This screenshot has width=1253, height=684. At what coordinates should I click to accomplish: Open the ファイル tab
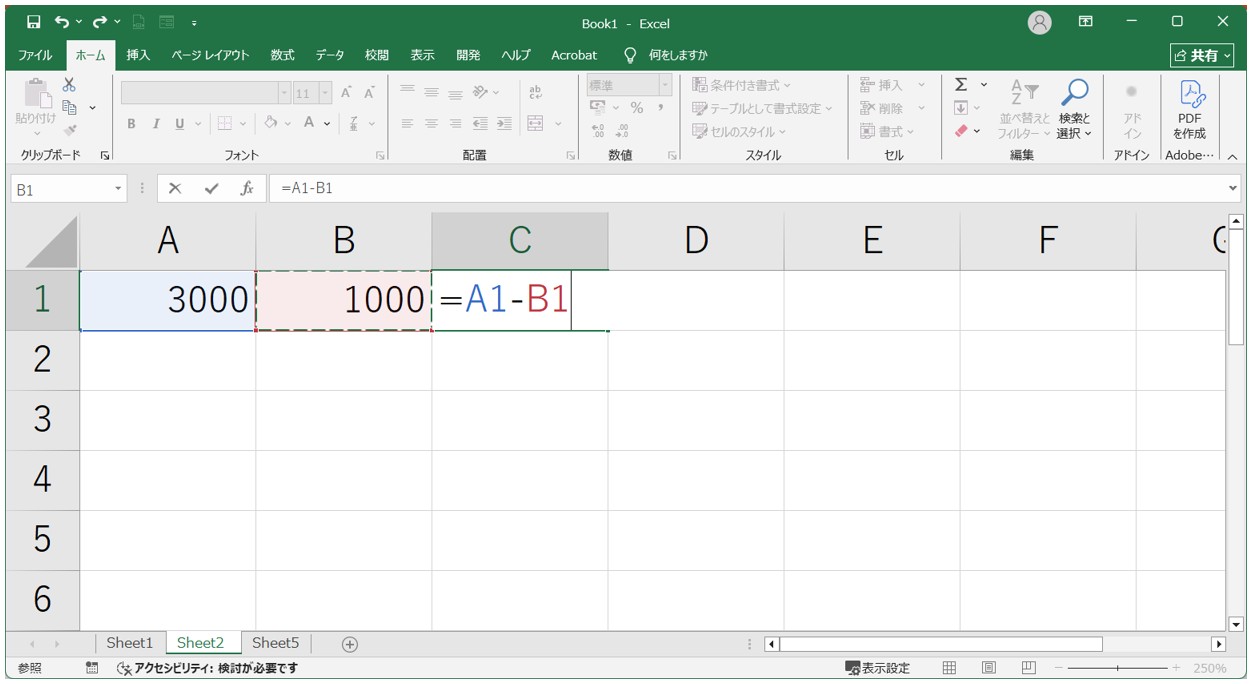[36, 55]
